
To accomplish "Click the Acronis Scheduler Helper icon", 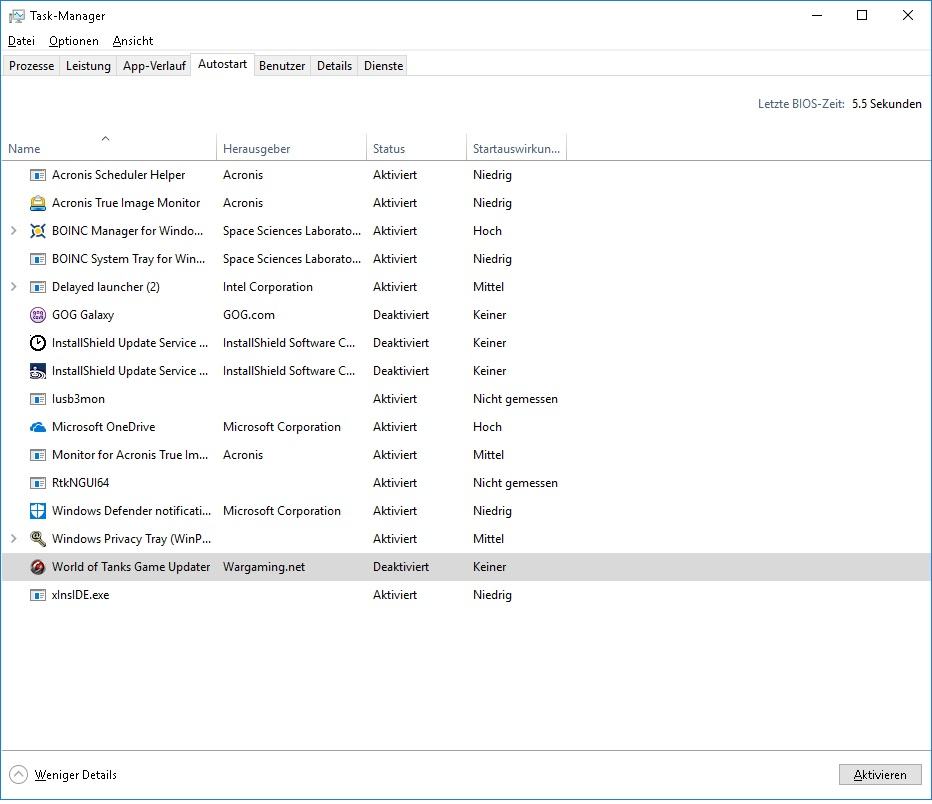I will click(x=37, y=175).
